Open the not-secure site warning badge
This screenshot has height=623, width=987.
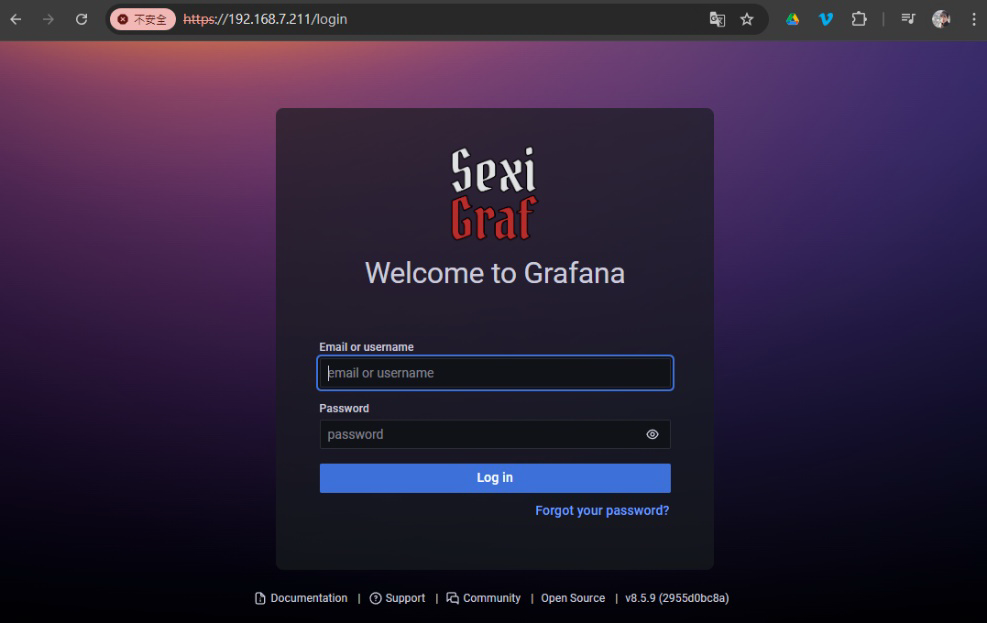143,20
